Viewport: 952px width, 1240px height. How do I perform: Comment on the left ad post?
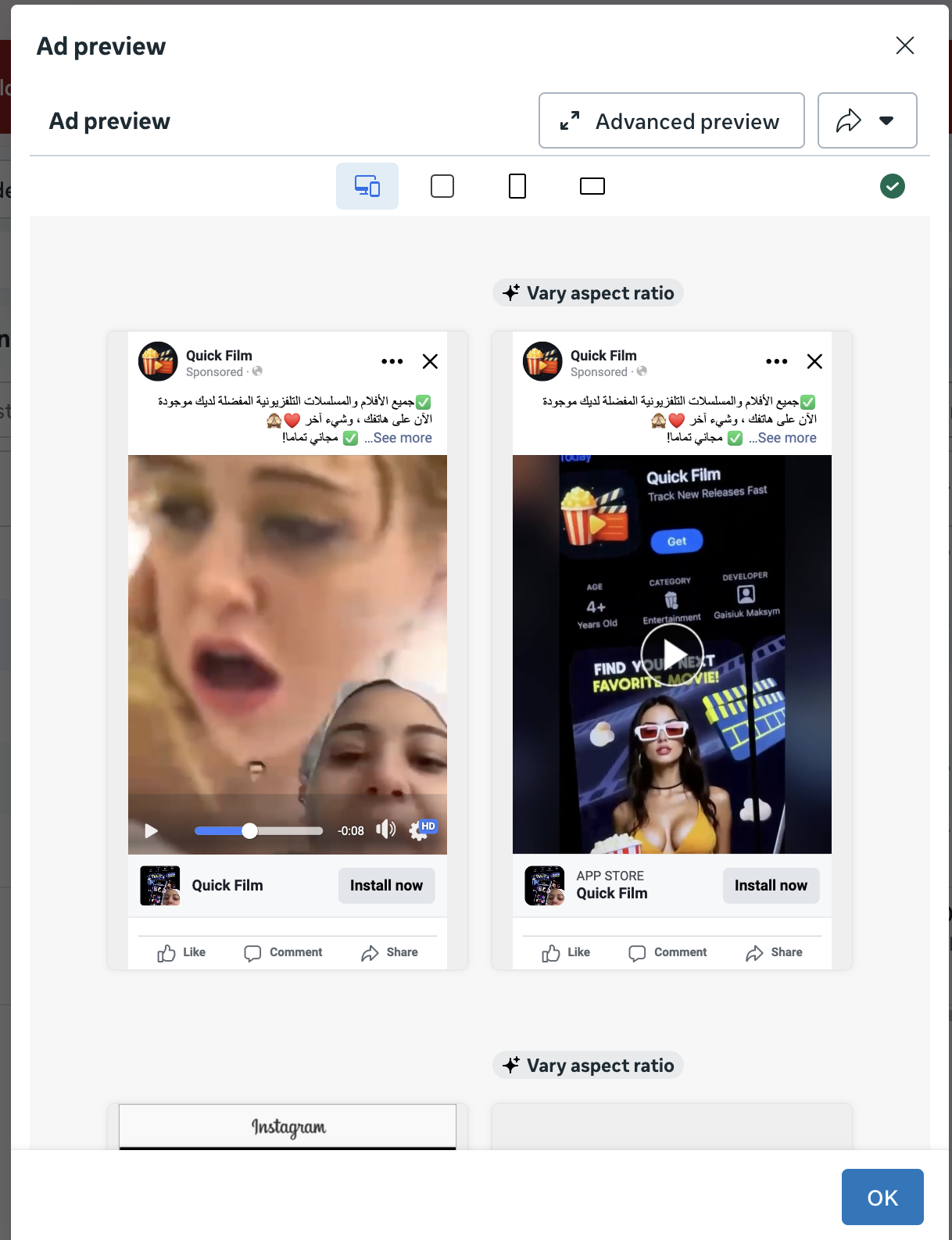(283, 952)
